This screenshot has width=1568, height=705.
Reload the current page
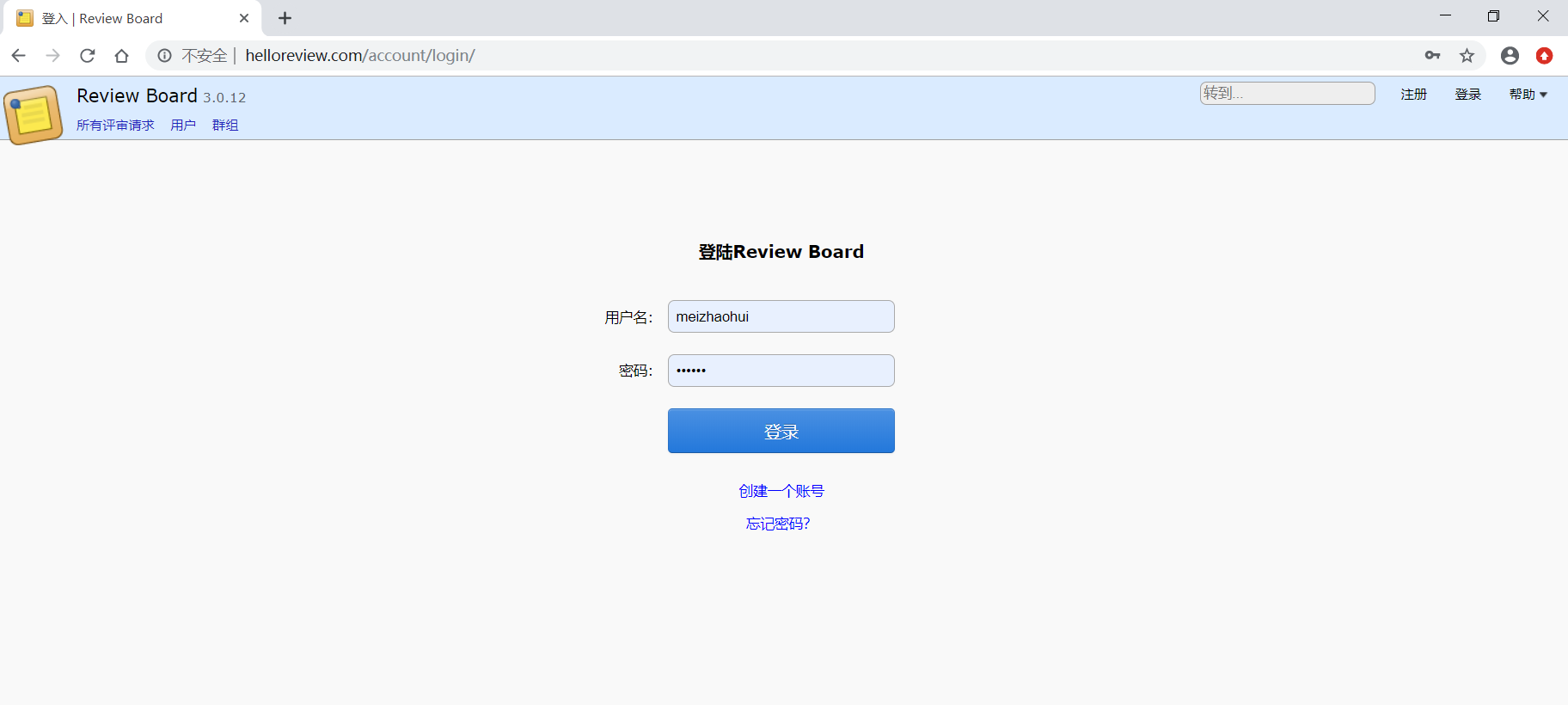[88, 56]
